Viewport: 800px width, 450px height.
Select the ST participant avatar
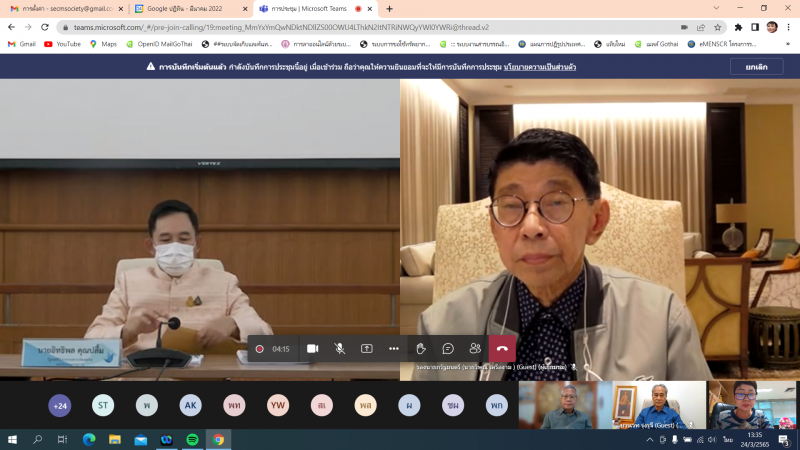[x=103, y=406]
